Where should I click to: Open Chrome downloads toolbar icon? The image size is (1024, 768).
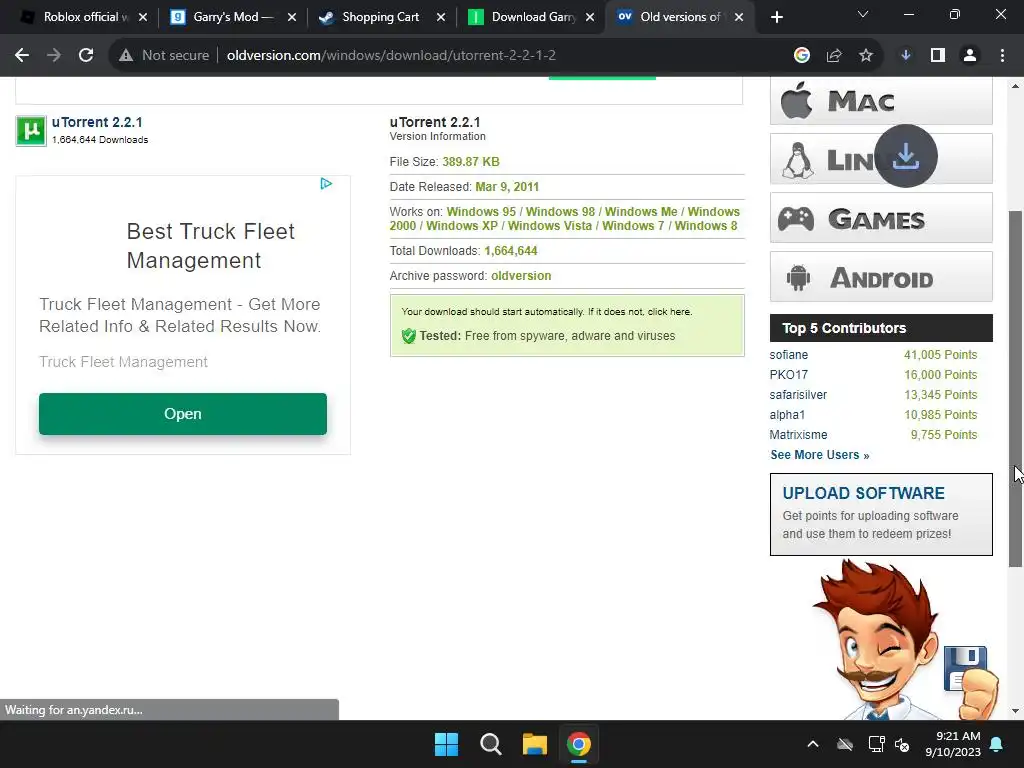906,56
